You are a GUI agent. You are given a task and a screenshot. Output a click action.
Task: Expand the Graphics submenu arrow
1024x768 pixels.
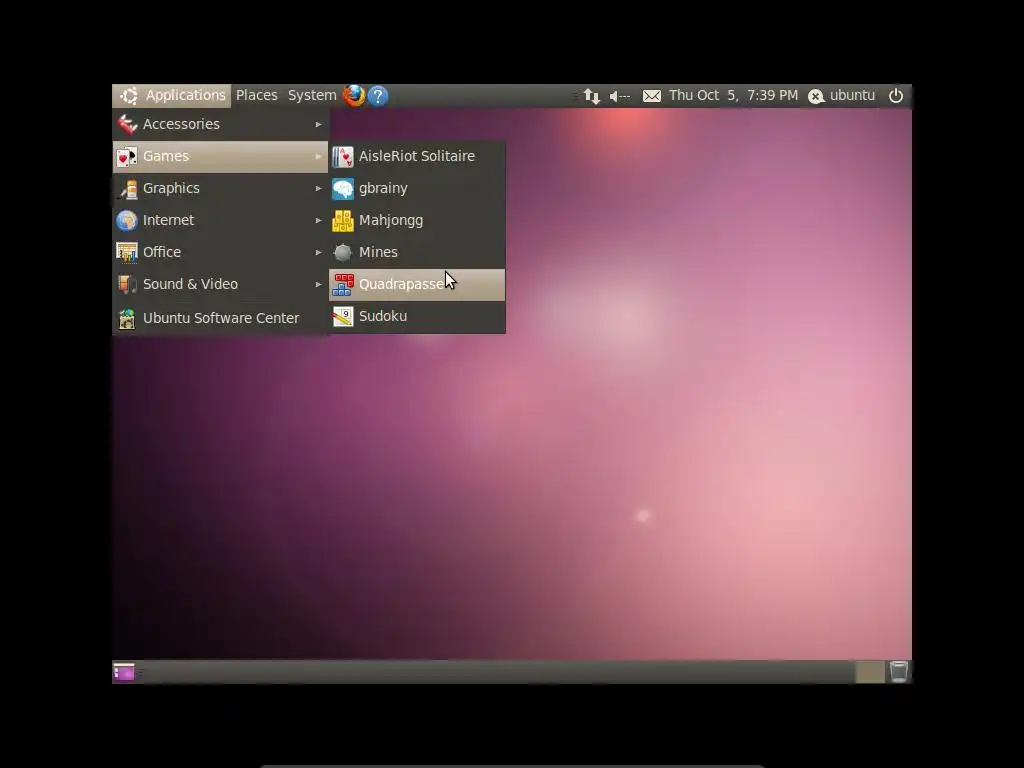[319, 189]
